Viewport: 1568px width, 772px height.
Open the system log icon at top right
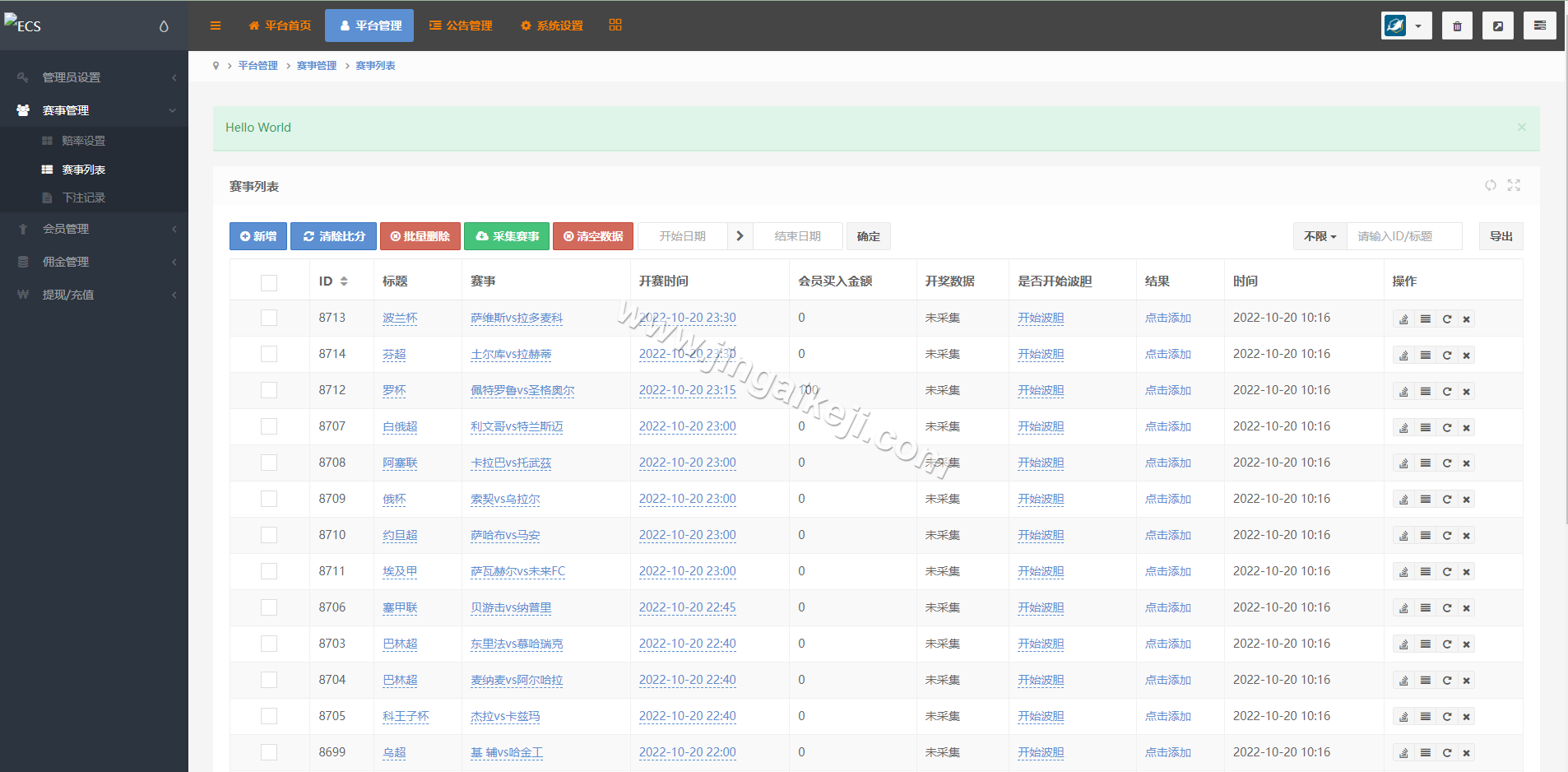coord(1540,26)
